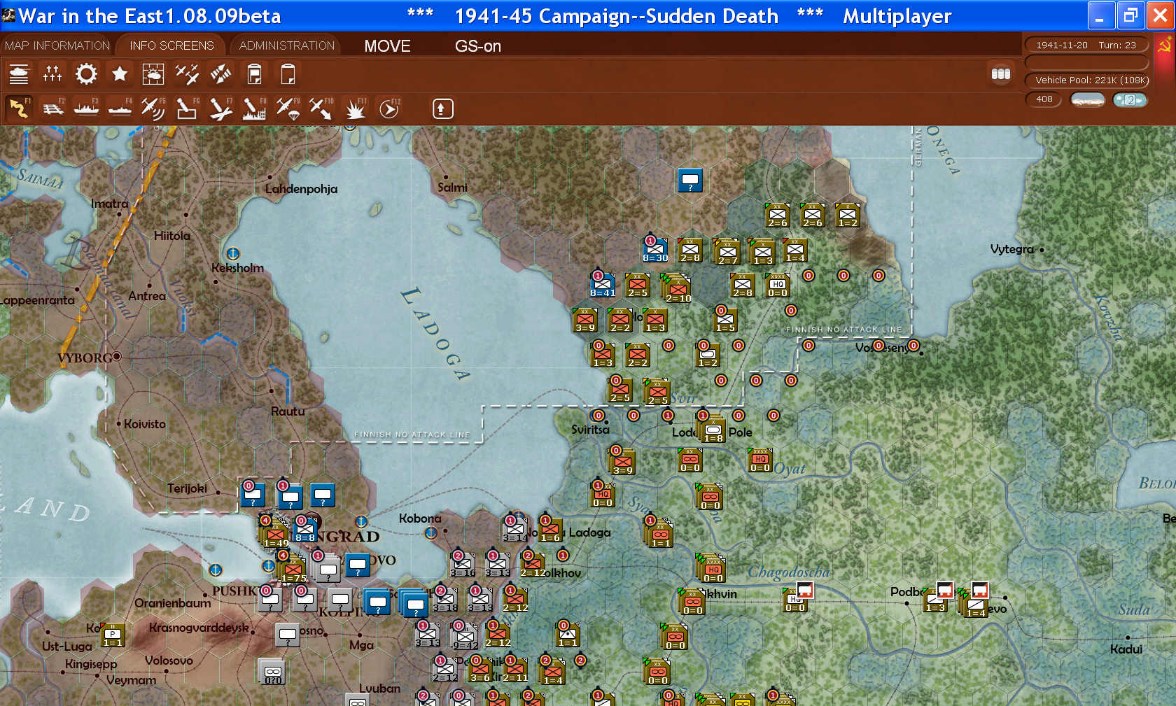Screen dimensions: 1176x706
Task: Select the F11 build fortification mode
Action: pos(355,109)
